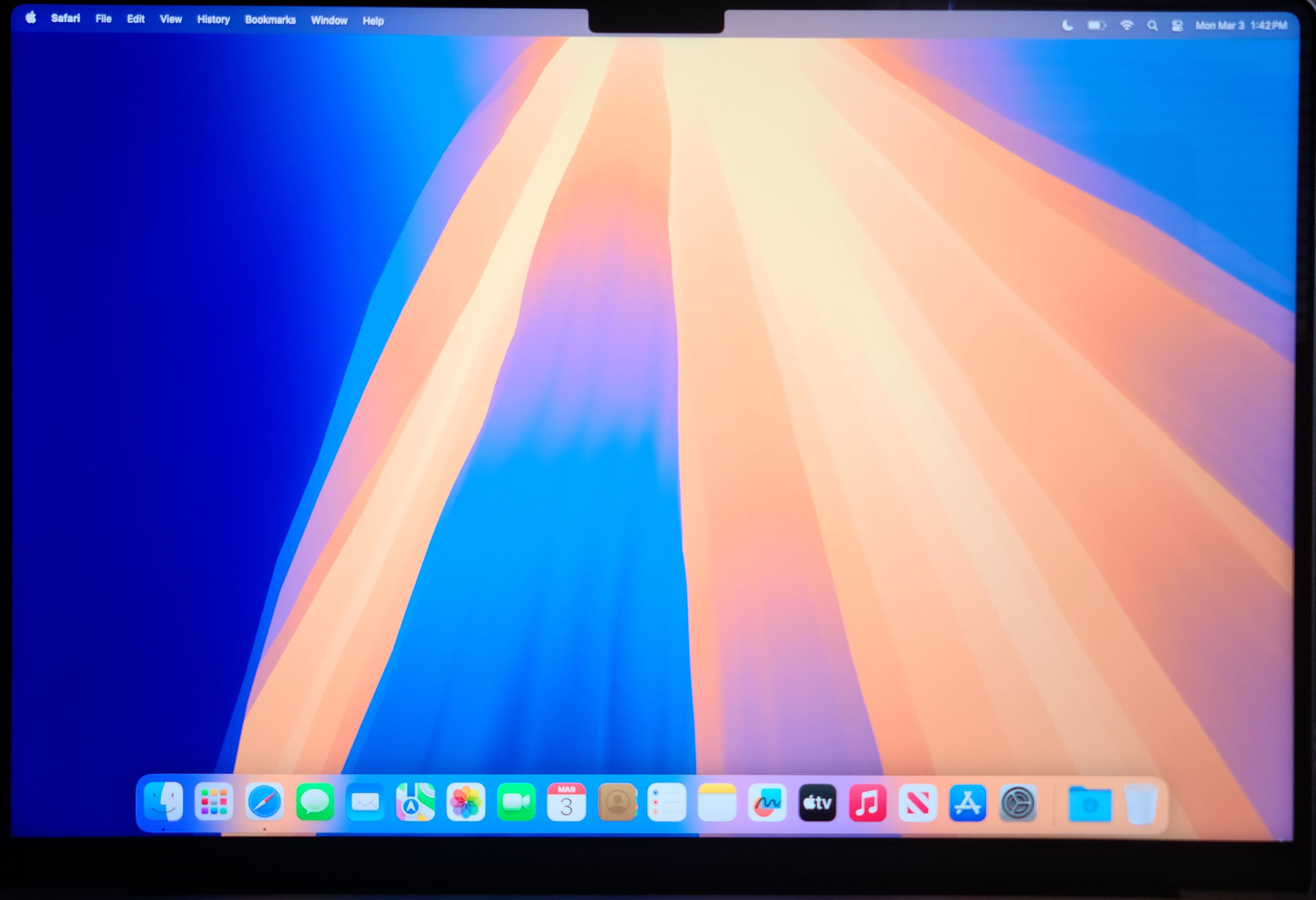
Task: Launch Apple TV app
Action: [817, 803]
